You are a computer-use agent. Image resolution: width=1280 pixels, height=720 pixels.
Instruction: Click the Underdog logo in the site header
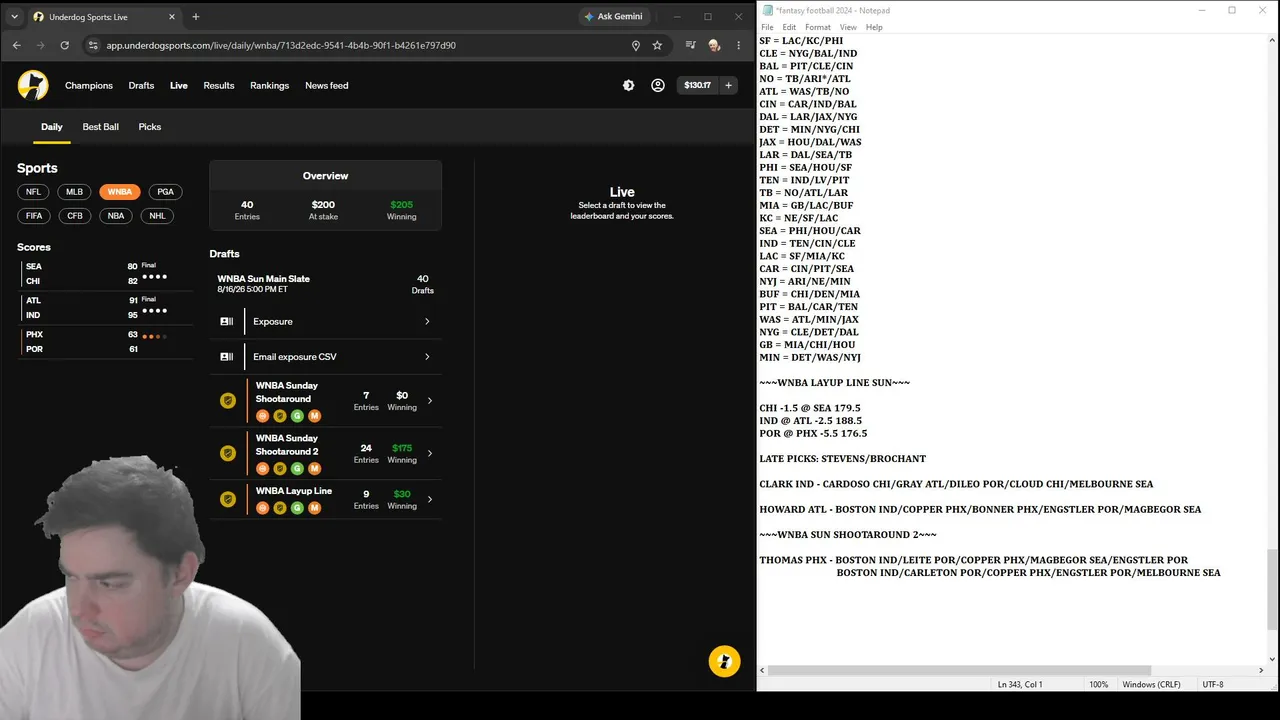(x=33, y=85)
